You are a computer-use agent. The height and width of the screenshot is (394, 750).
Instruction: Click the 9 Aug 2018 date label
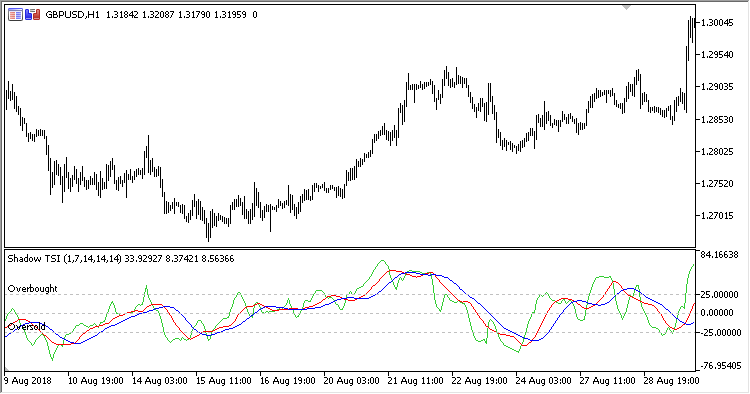pyautogui.click(x=28, y=381)
